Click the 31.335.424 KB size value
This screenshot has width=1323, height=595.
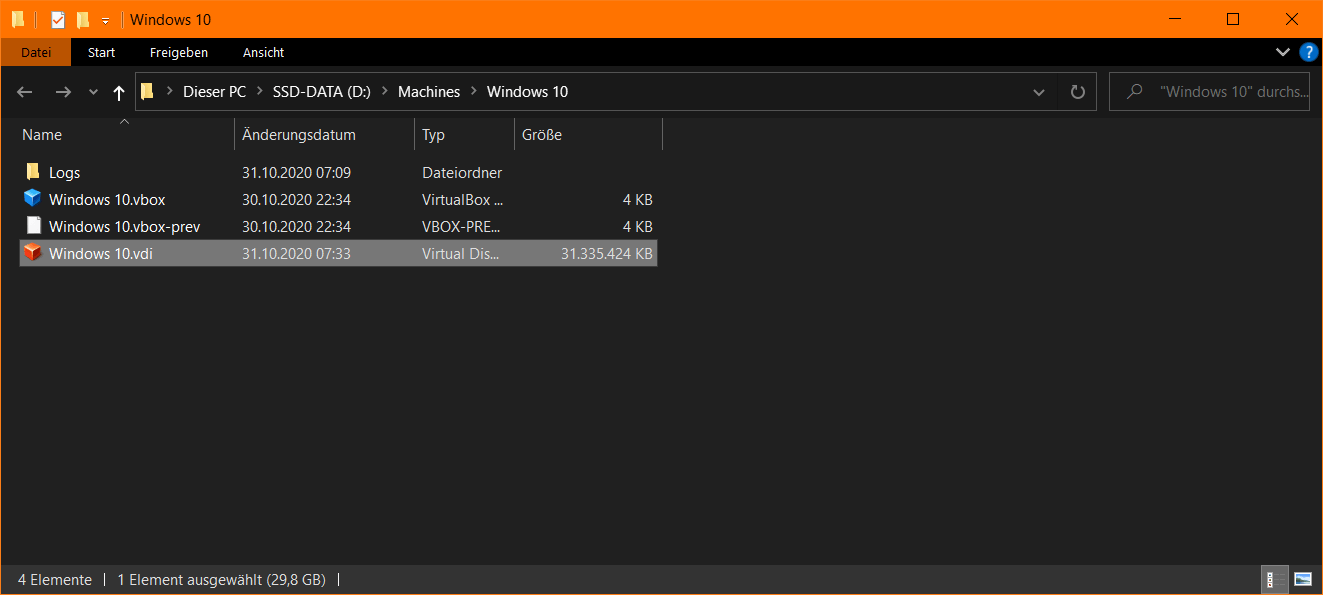(606, 254)
